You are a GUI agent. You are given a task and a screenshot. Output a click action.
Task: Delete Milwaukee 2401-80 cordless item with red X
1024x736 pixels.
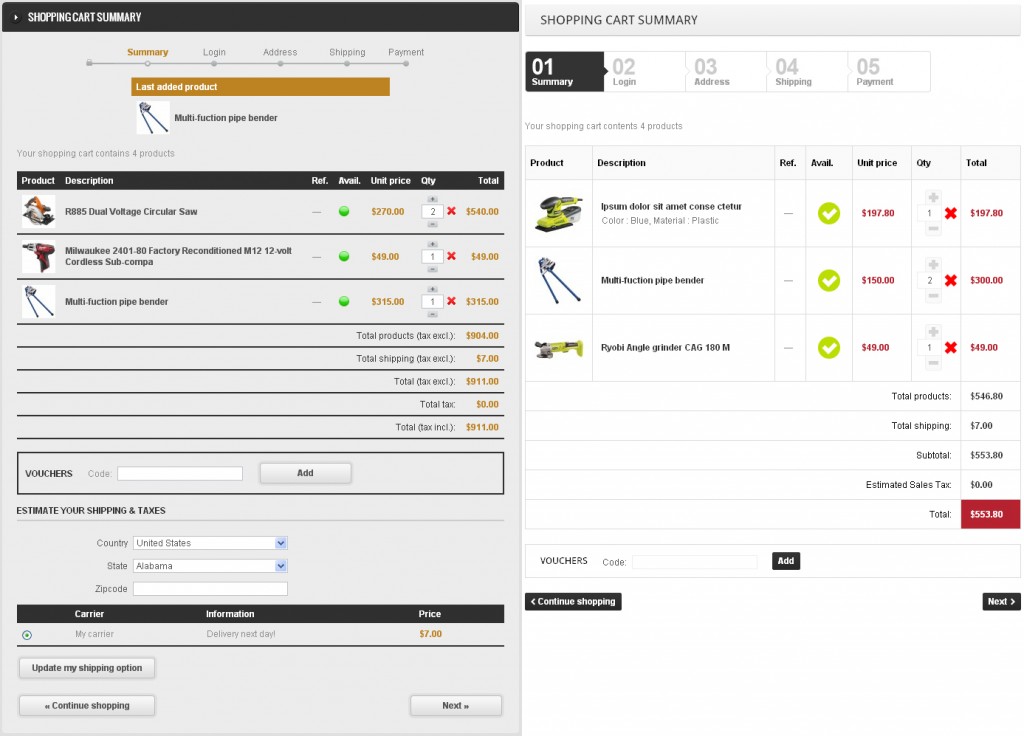pyautogui.click(x=452, y=257)
